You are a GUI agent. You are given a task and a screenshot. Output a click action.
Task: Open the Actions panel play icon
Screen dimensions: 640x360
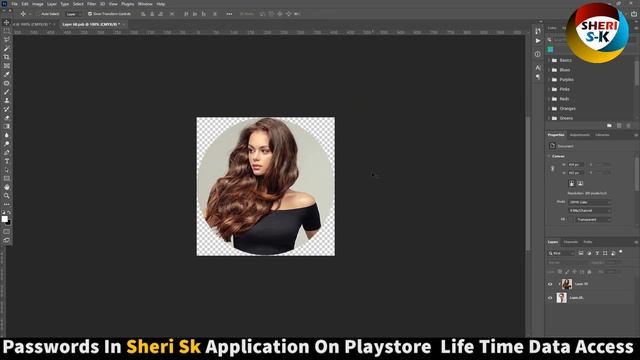click(538, 41)
